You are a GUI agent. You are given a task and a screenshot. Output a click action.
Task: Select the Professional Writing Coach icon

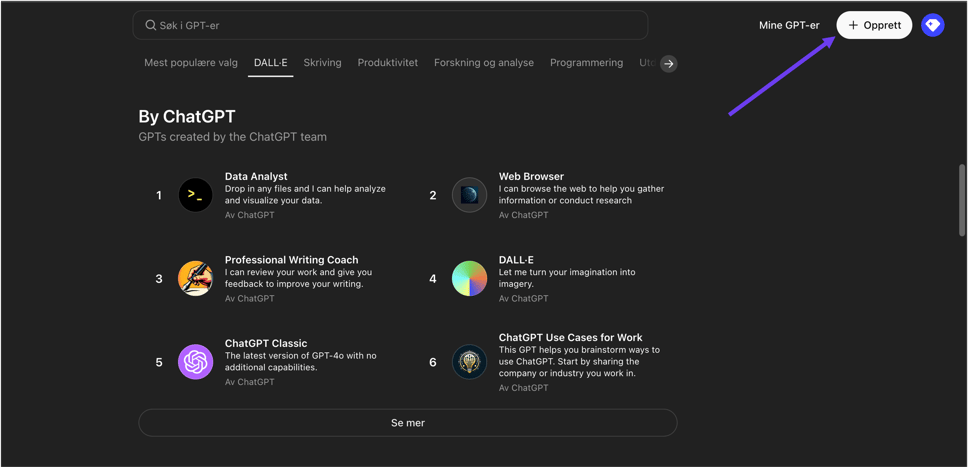(195, 278)
